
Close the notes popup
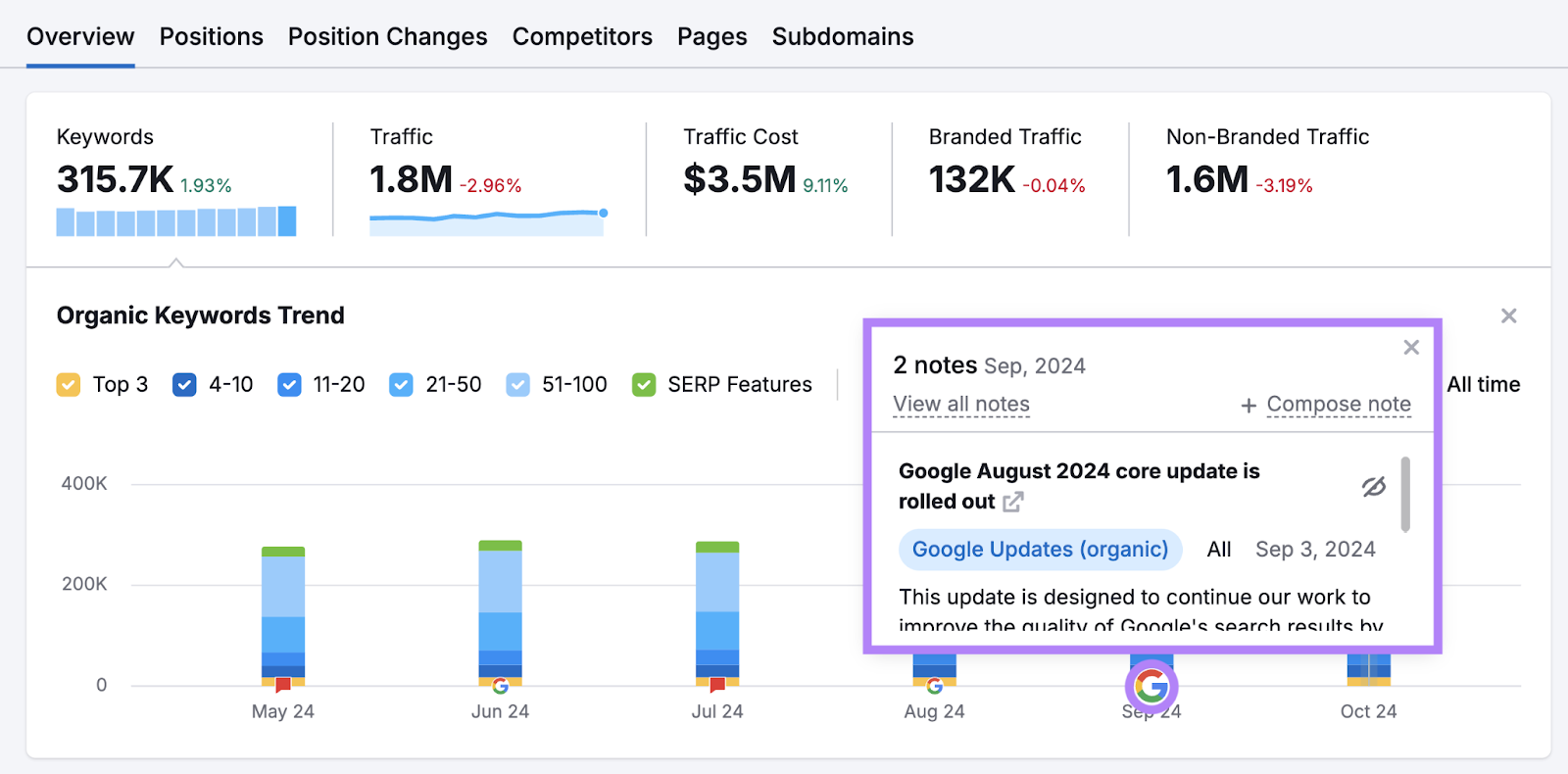pos(1411,348)
